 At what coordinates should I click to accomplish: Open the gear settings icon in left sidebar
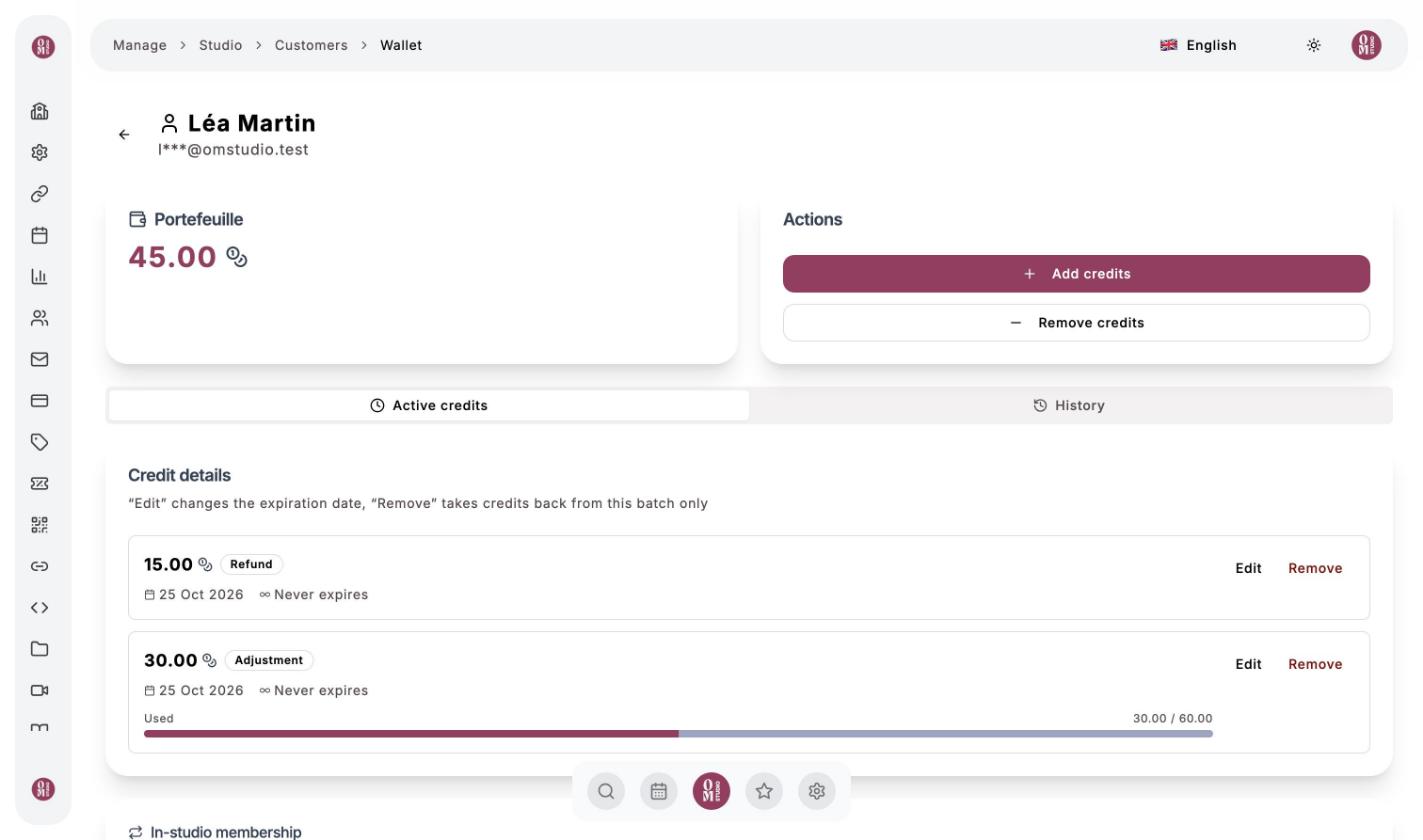(x=40, y=153)
